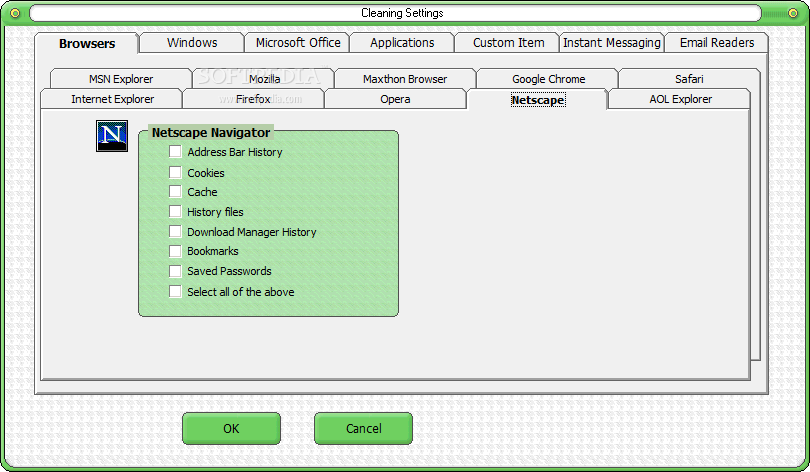
Task: Select the Browsers tab
Action: pyautogui.click(x=87, y=43)
